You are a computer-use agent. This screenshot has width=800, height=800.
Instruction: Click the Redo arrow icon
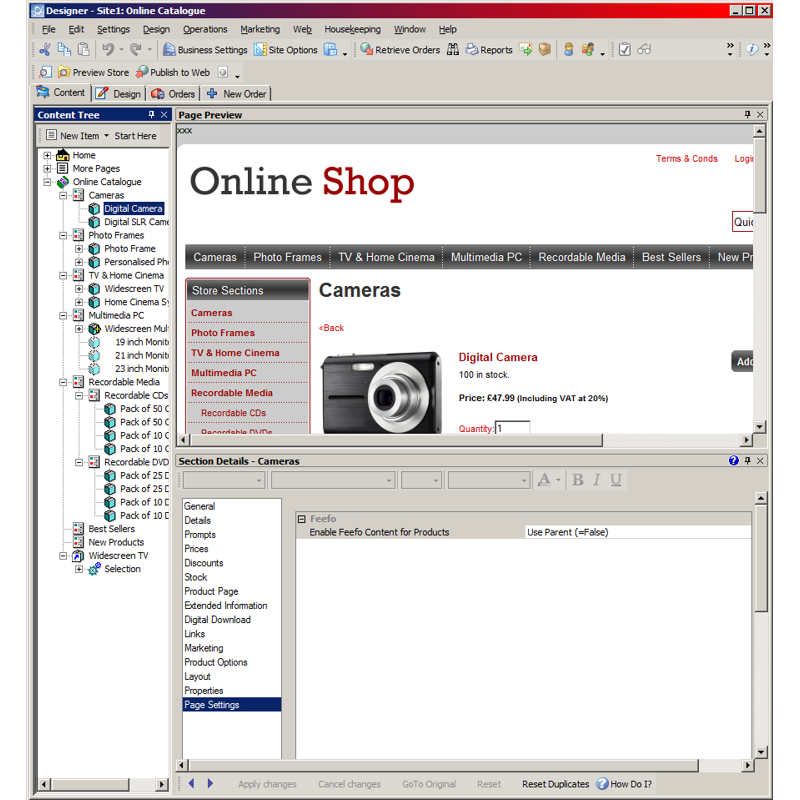click(x=136, y=49)
